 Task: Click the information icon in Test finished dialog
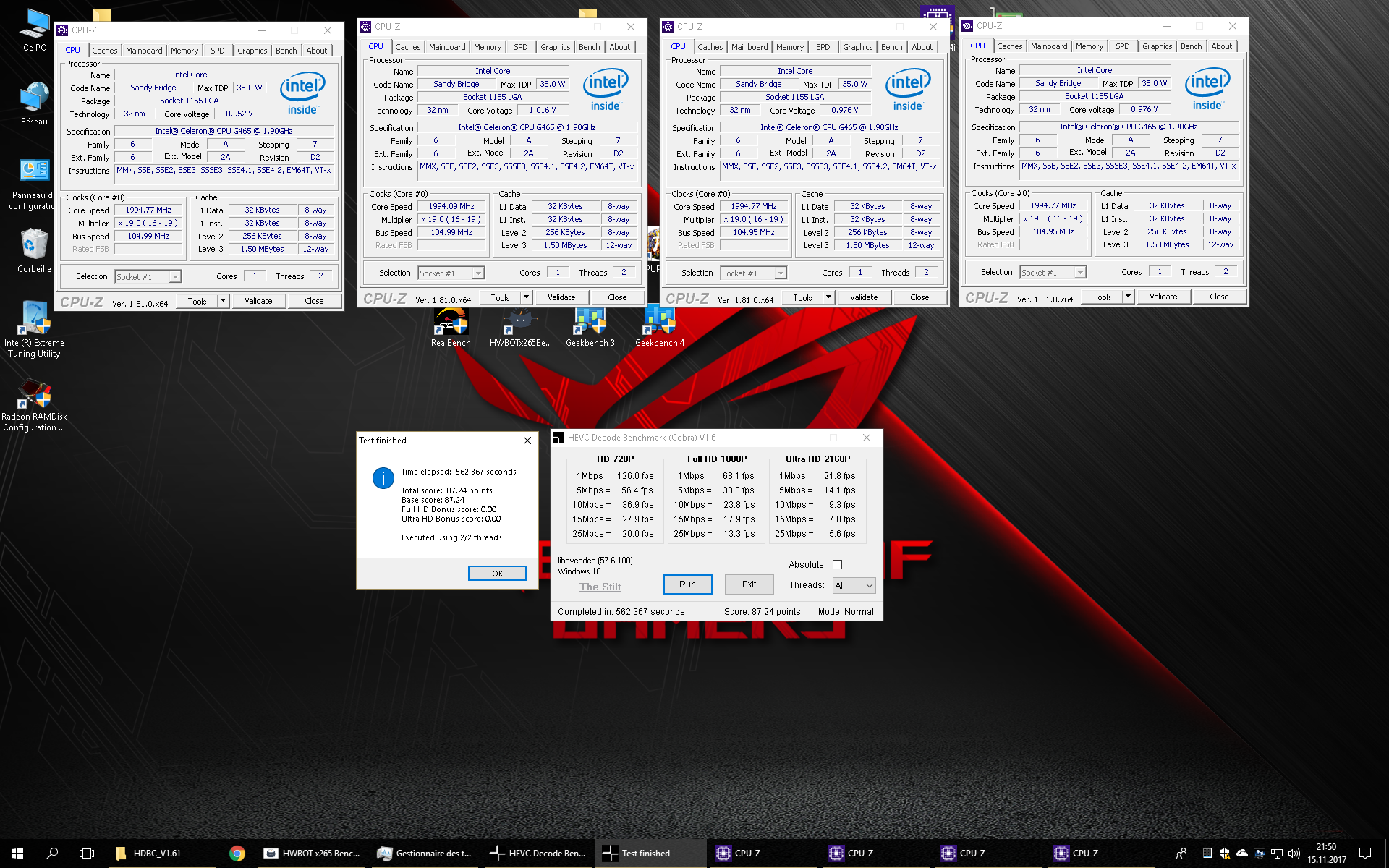coord(383,477)
